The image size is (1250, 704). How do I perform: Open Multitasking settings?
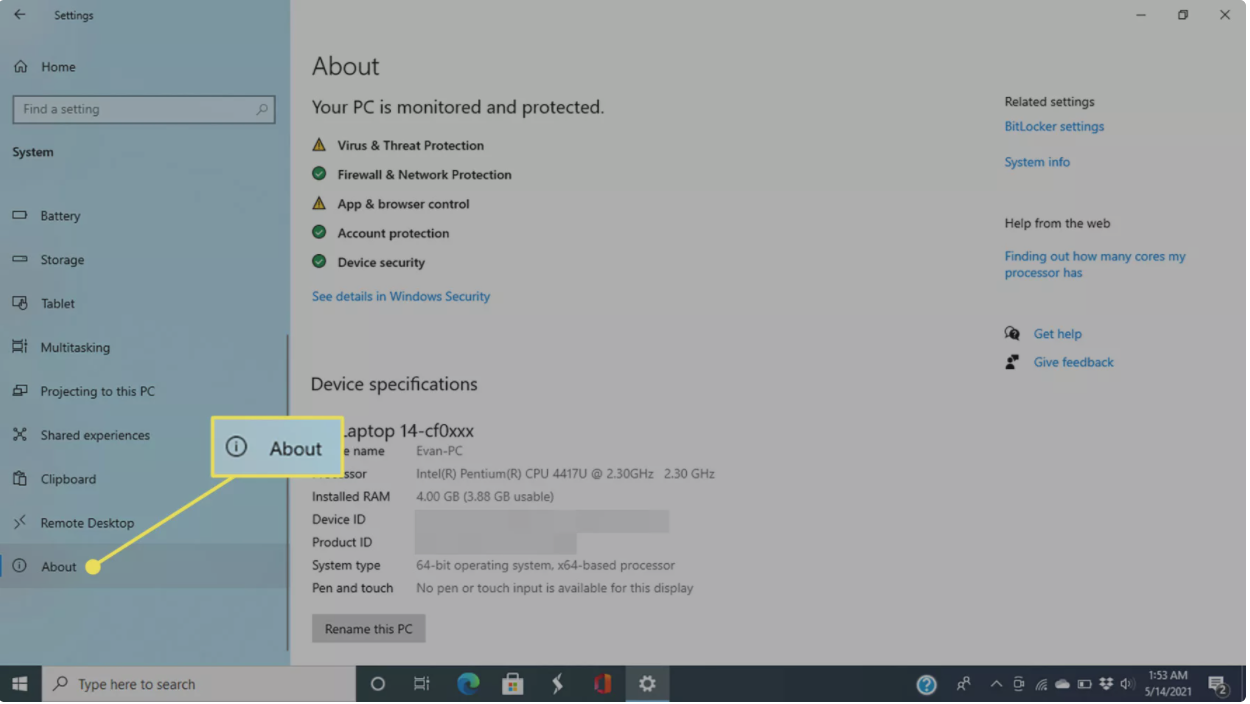75,348
